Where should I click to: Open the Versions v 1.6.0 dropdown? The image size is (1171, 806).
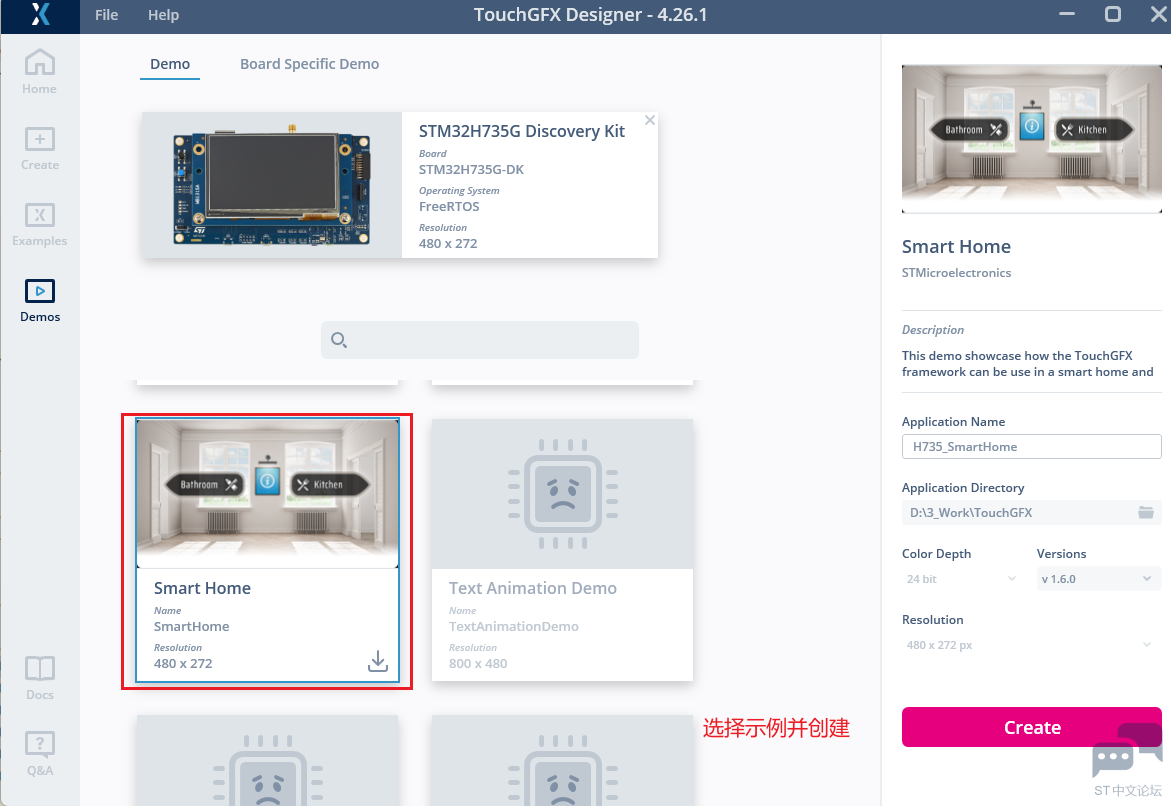[x=1098, y=579]
